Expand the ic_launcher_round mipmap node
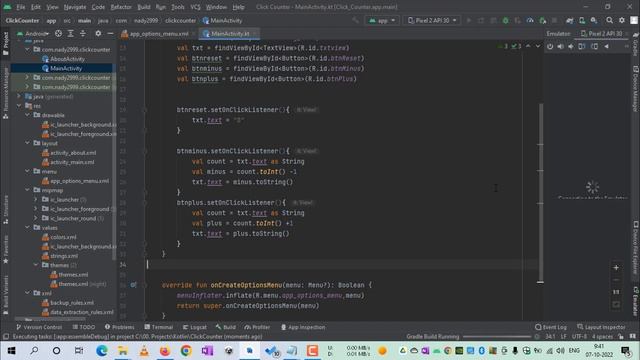Image resolution: width=640 pixels, height=360 pixels. click(x=36, y=218)
